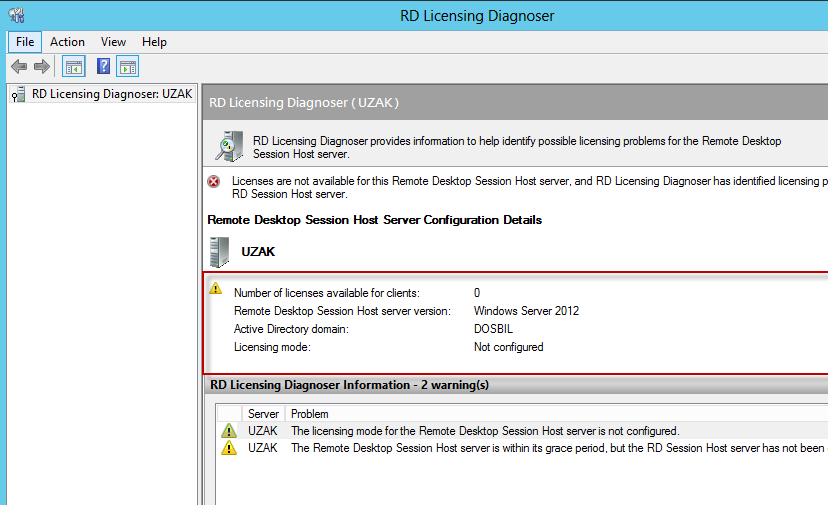Click the diagnoser magnifier icon in the description
The width and height of the screenshot is (828, 505).
[x=229, y=146]
